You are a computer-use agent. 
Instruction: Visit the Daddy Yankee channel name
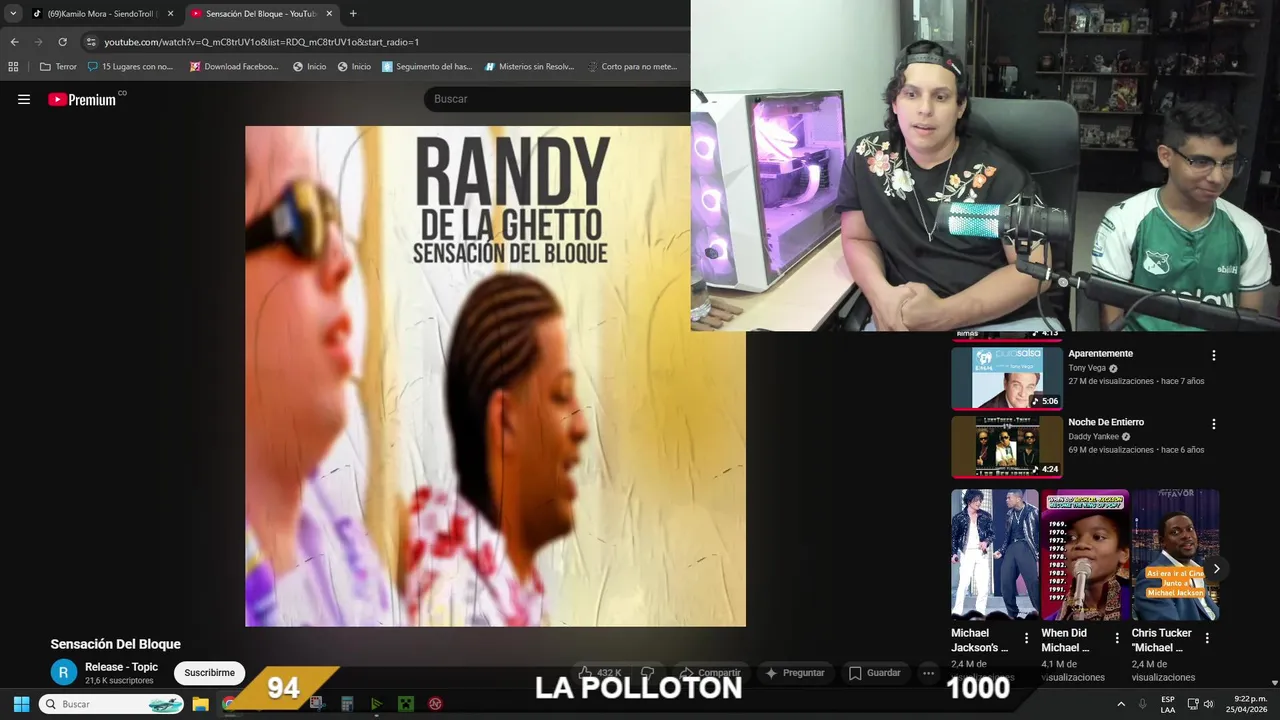pyautogui.click(x=1094, y=437)
